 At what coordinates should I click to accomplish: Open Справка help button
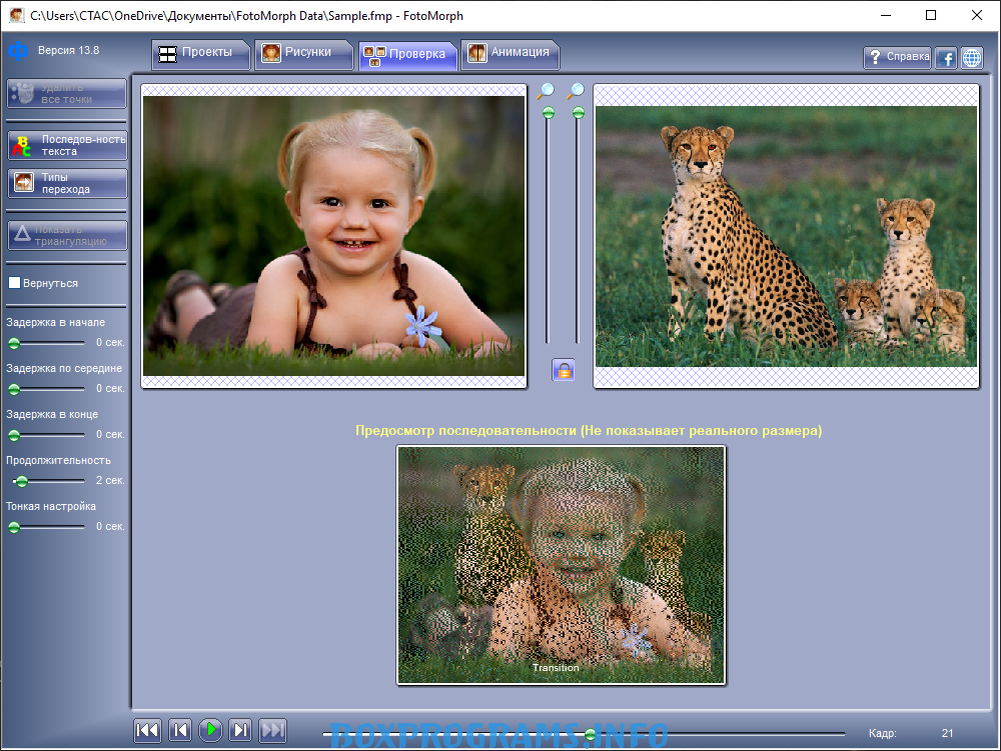pos(897,57)
